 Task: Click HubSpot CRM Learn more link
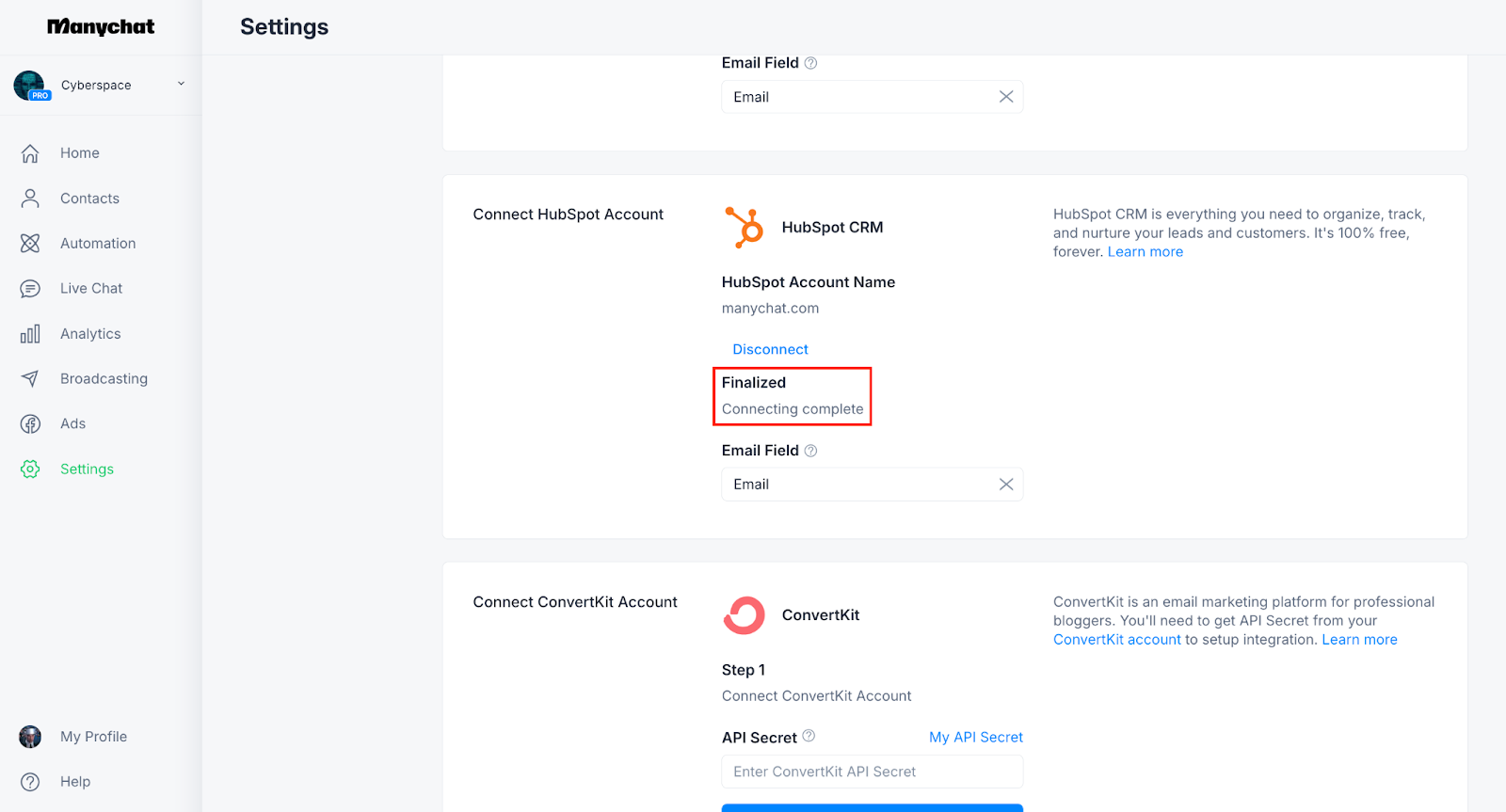pyautogui.click(x=1145, y=252)
